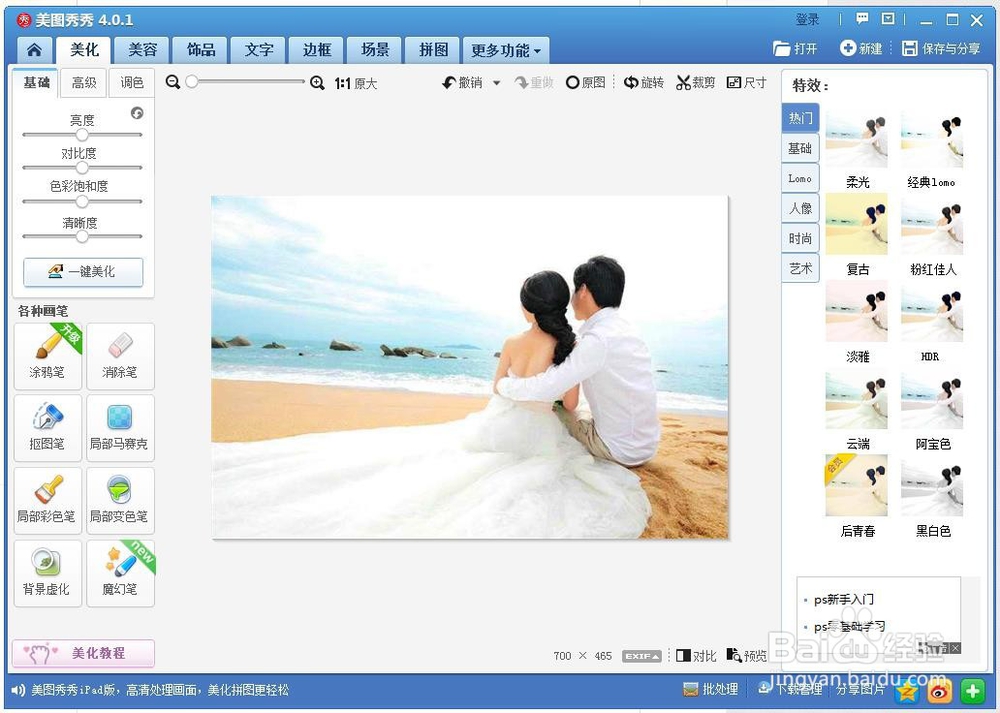Click the zoom out magnifier icon
Image resolution: width=1000 pixels, height=713 pixels.
pos(172,82)
